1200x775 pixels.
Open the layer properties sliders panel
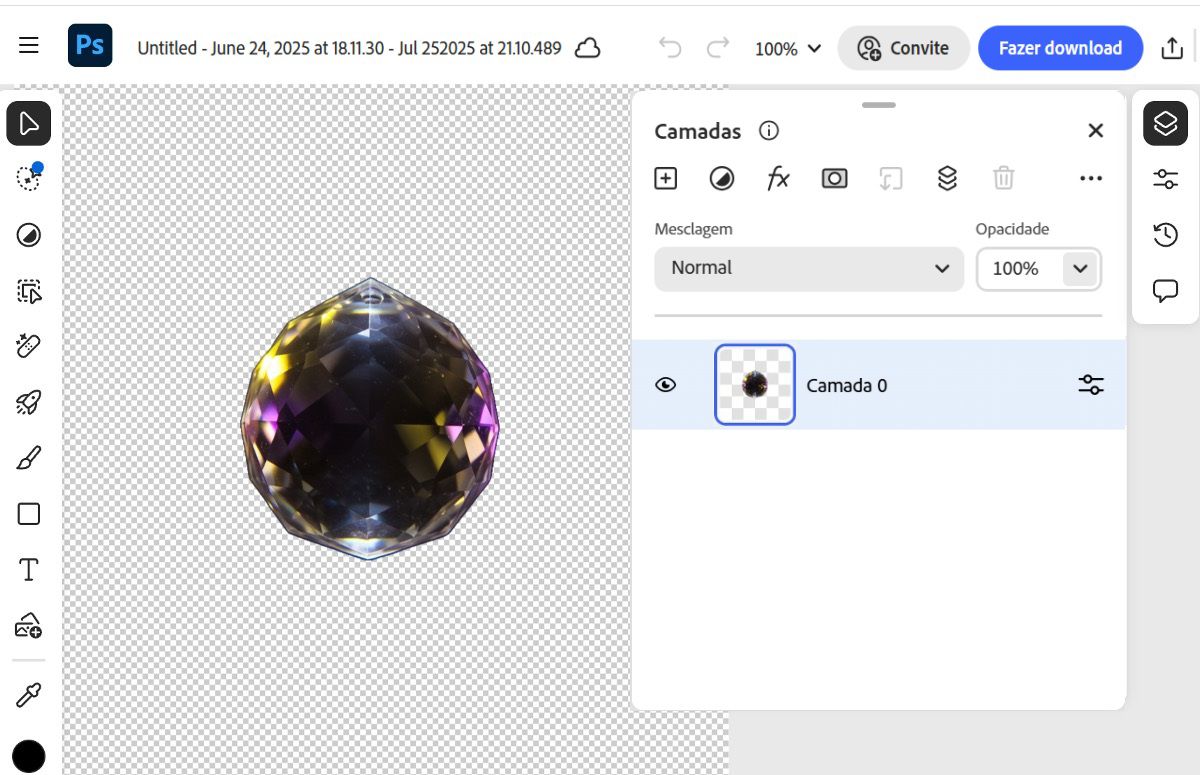[1165, 179]
